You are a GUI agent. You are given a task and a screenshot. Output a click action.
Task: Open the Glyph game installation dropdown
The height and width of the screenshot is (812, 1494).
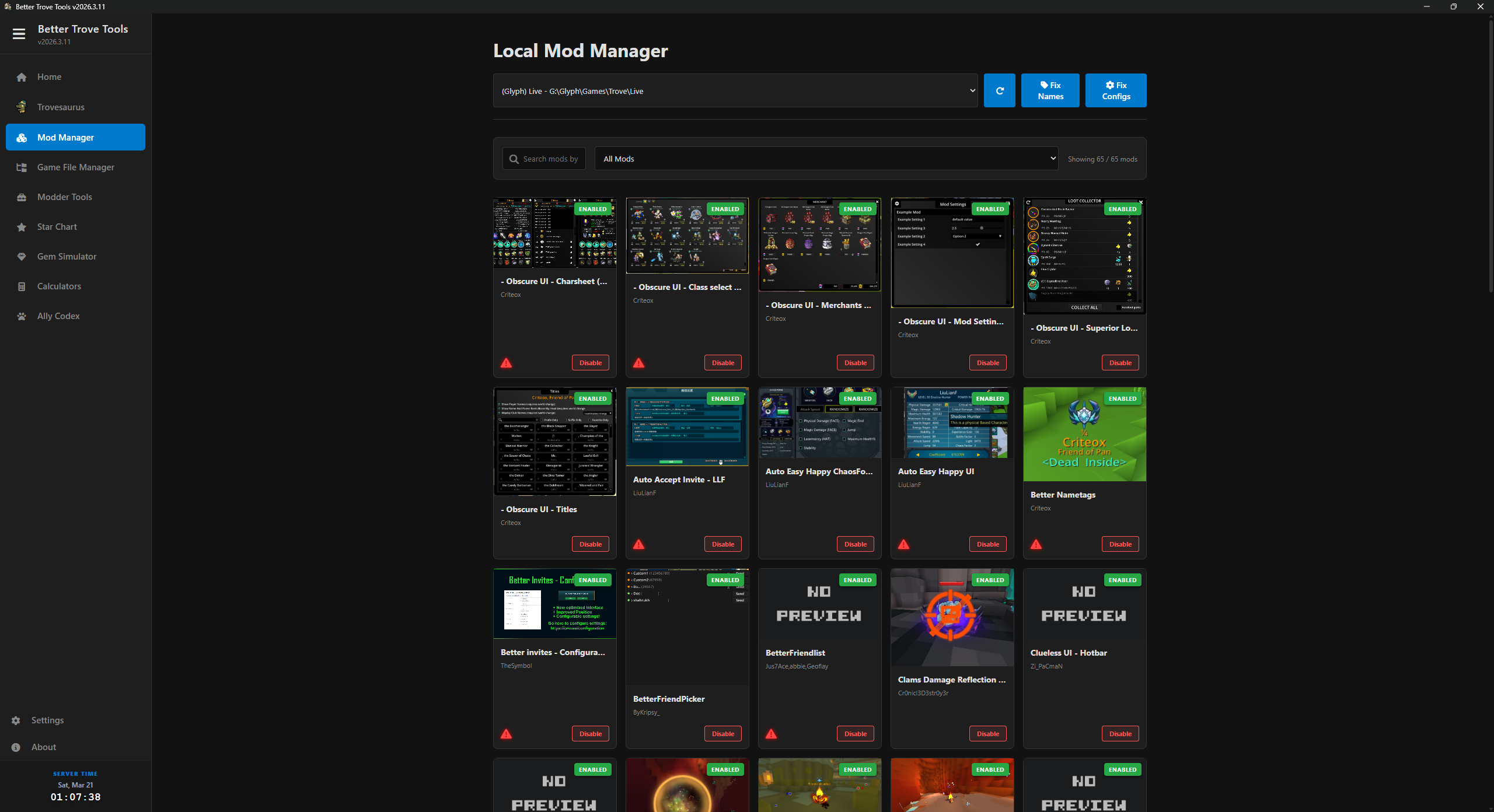pos(735,90)
